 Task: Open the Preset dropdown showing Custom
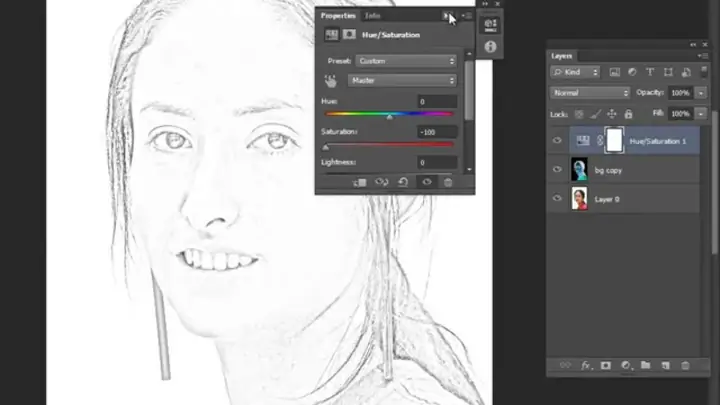406,61
